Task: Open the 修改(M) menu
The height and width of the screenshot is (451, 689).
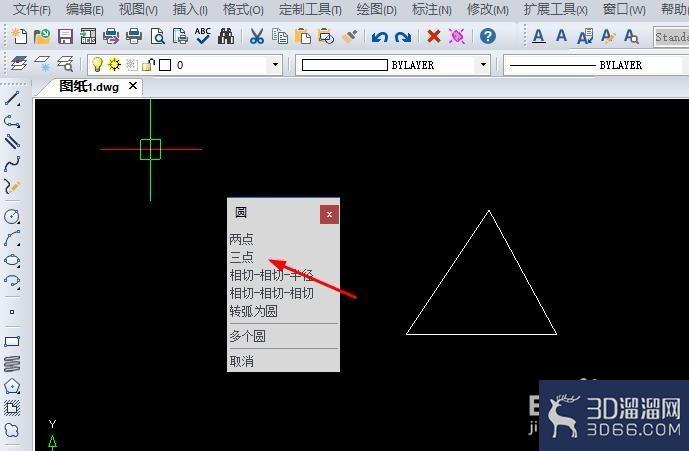Action: 488,9
